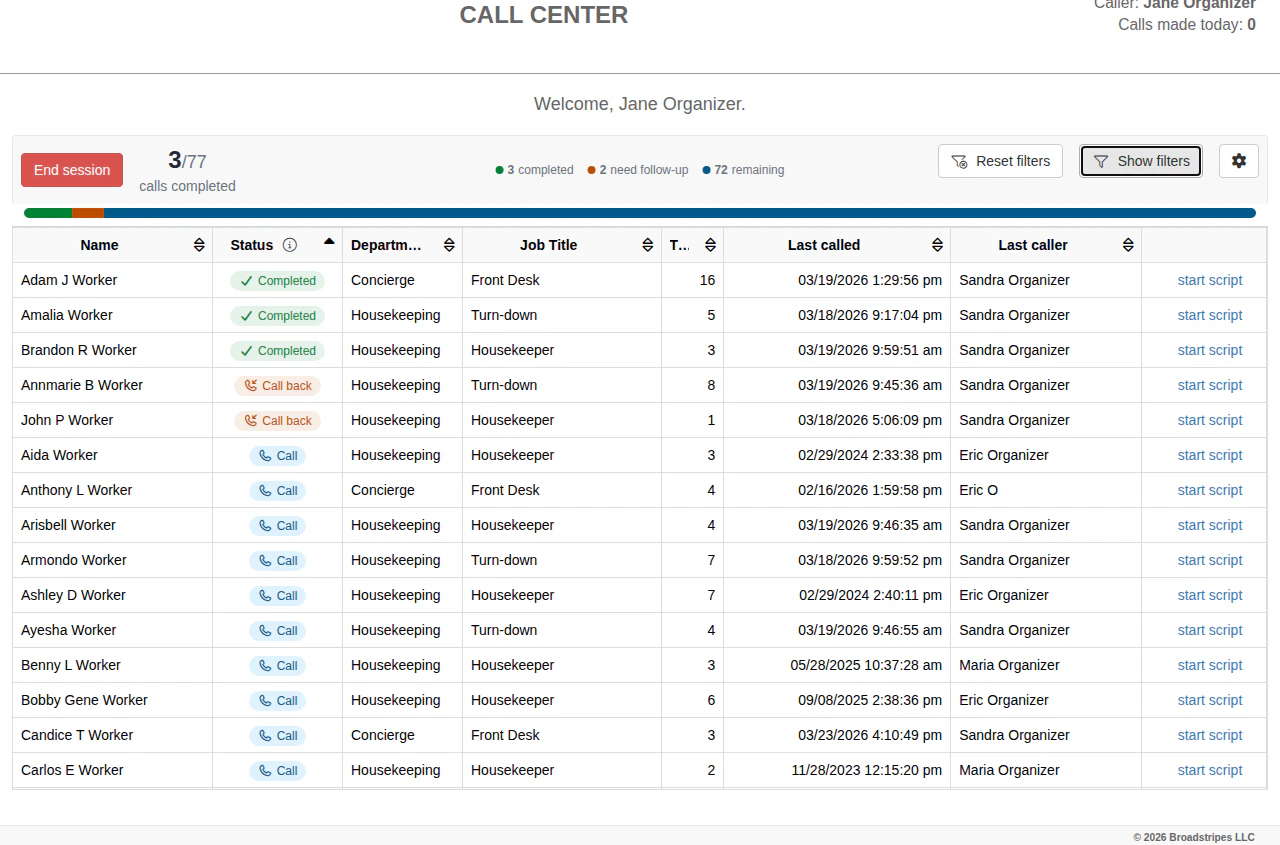The width and height of the screenshot is (1280, 845).
Task: Click the sort arrows on the Department column
Action: [449, 244]
